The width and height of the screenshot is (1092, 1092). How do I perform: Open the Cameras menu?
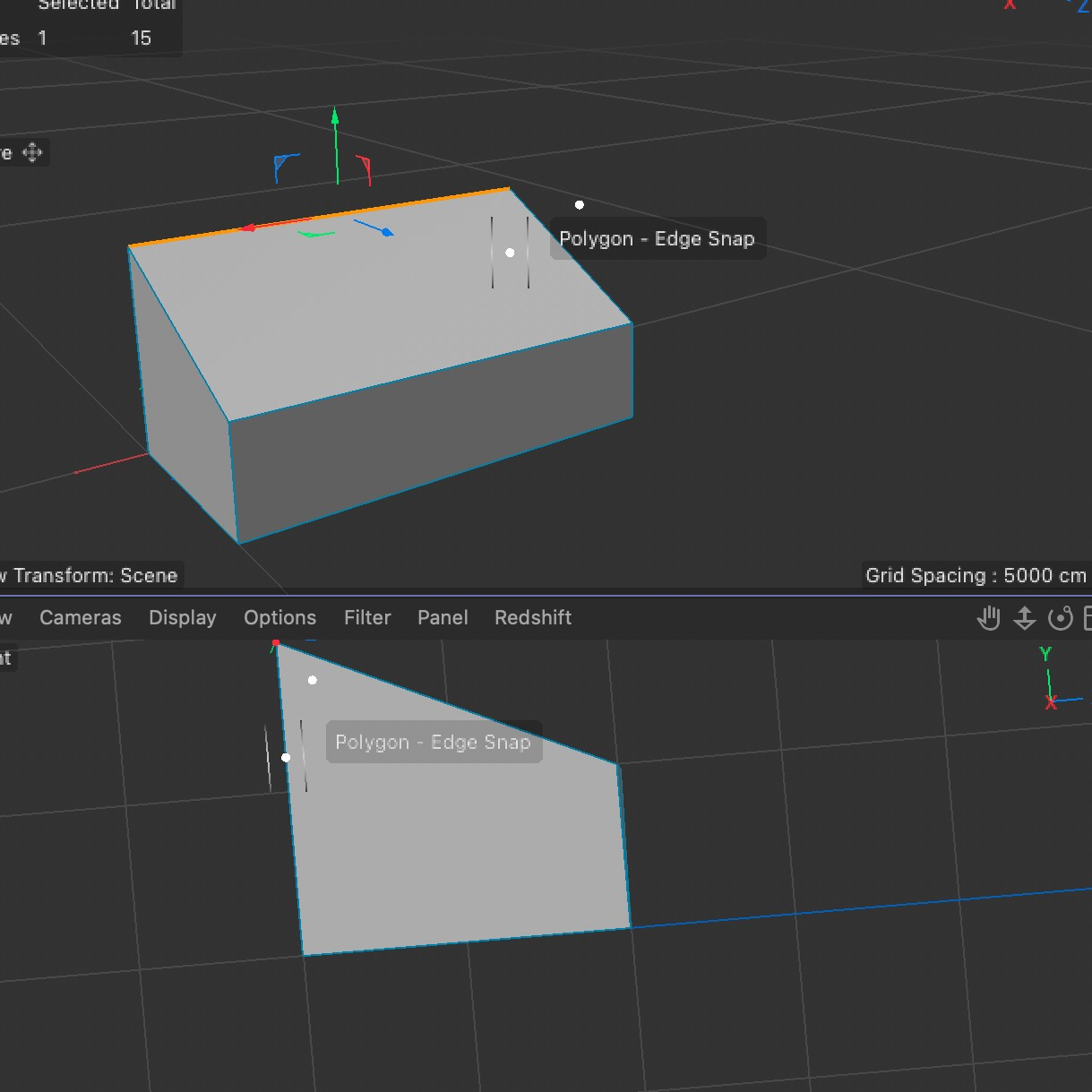(80, 617)
